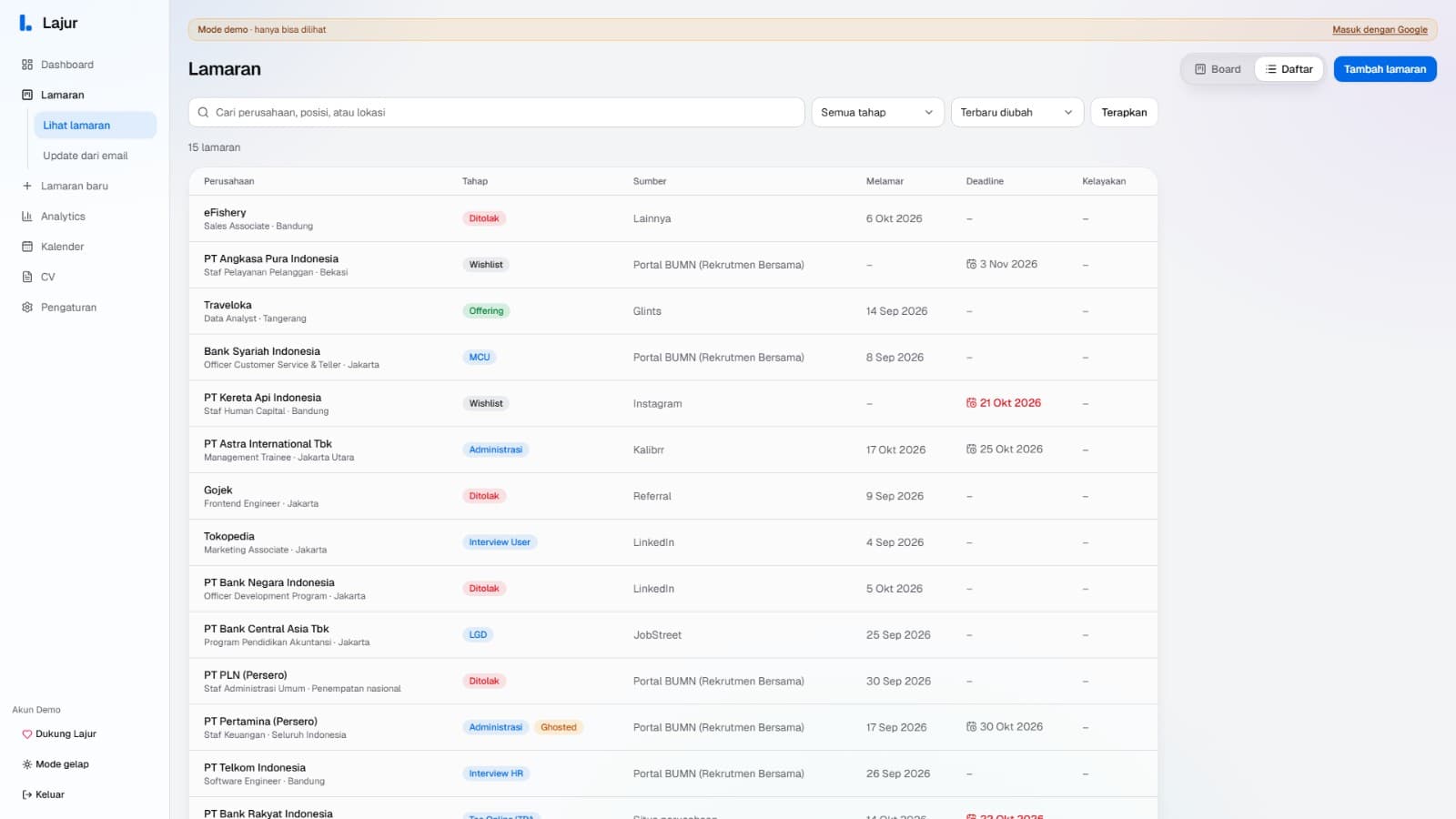The height and width of the screenshot is (819, 1456).
Task: Click calendar icon beside 3 Nov 2026
Action: (971, 264)
